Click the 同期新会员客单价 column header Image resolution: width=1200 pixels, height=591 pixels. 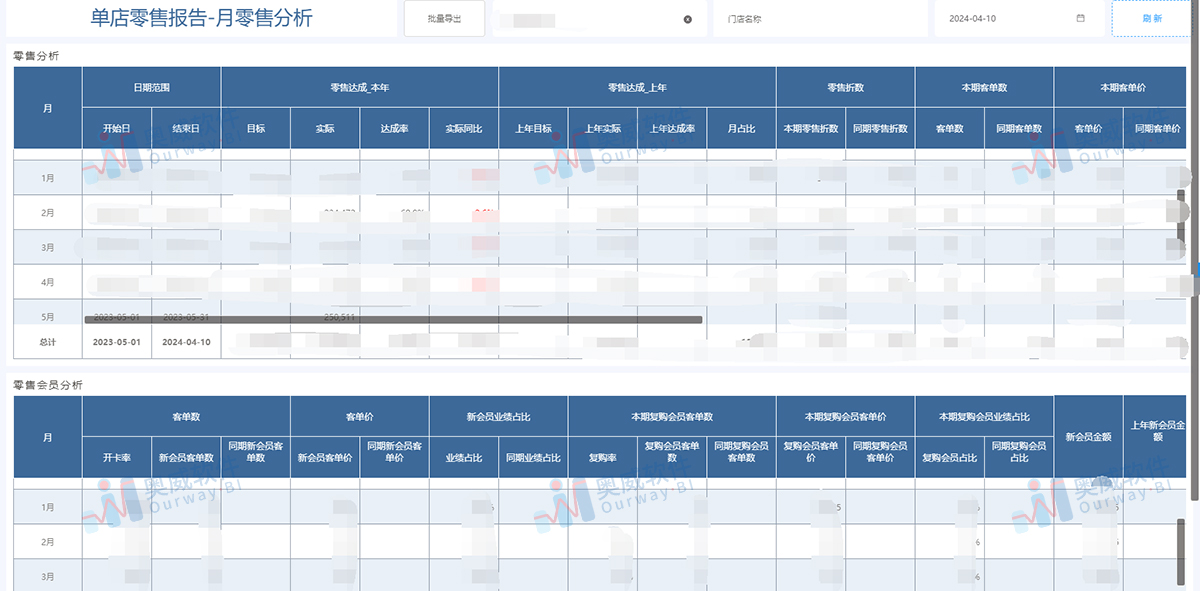pyautogui.click(x=394, y=458)
